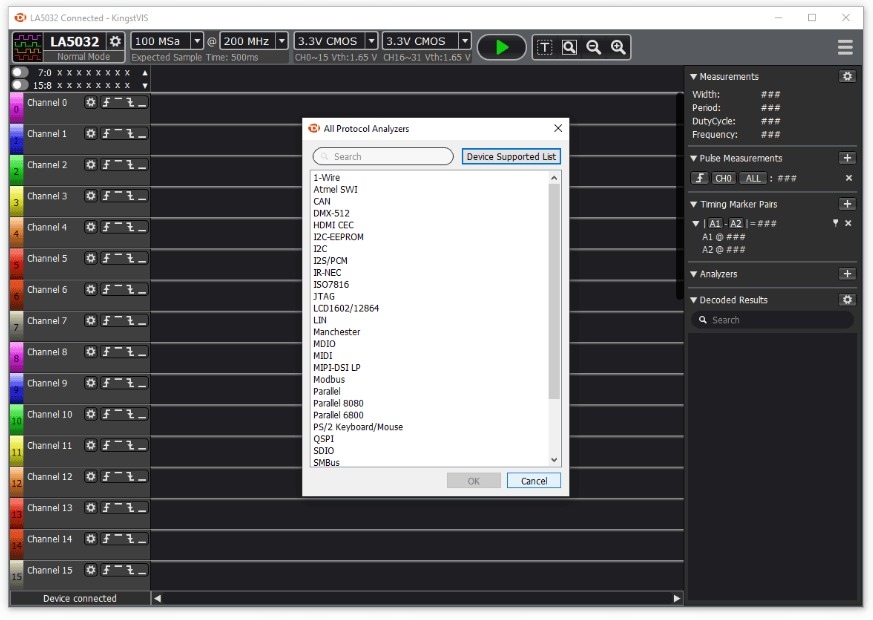Select JTAG protocol analyzer
This screenshot has width=873, height=620.
pos(324,296)
